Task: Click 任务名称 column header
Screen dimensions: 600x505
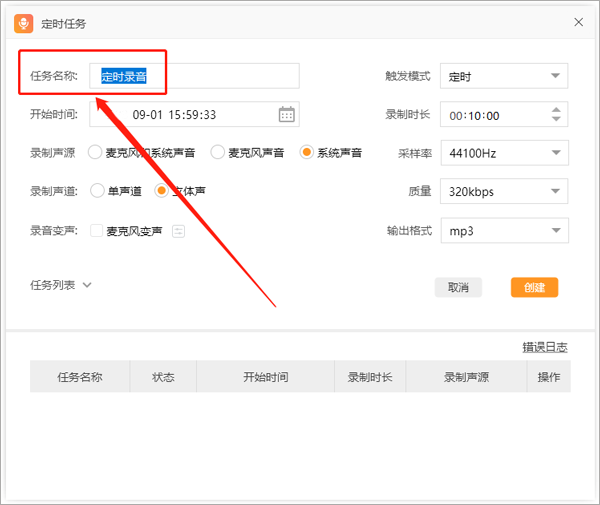Action: (x=80, y=377)
